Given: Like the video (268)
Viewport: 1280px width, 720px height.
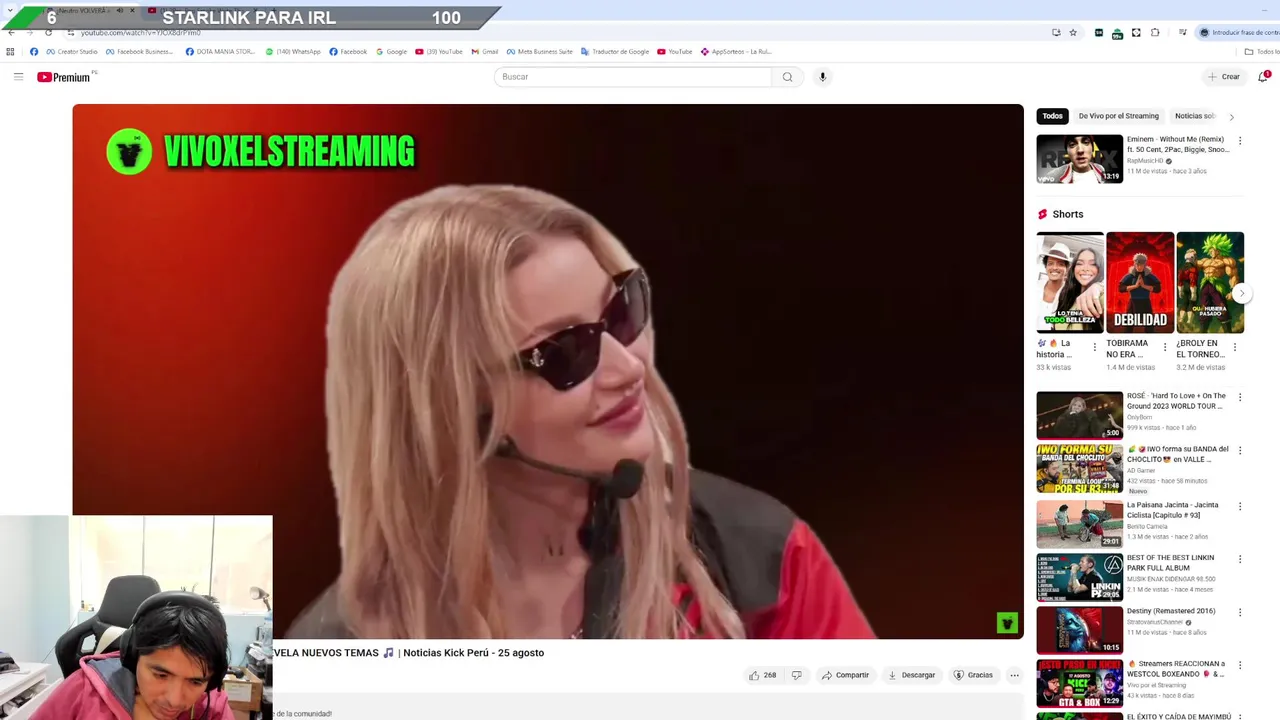Looking at the screenshot, I should [762, 675].
